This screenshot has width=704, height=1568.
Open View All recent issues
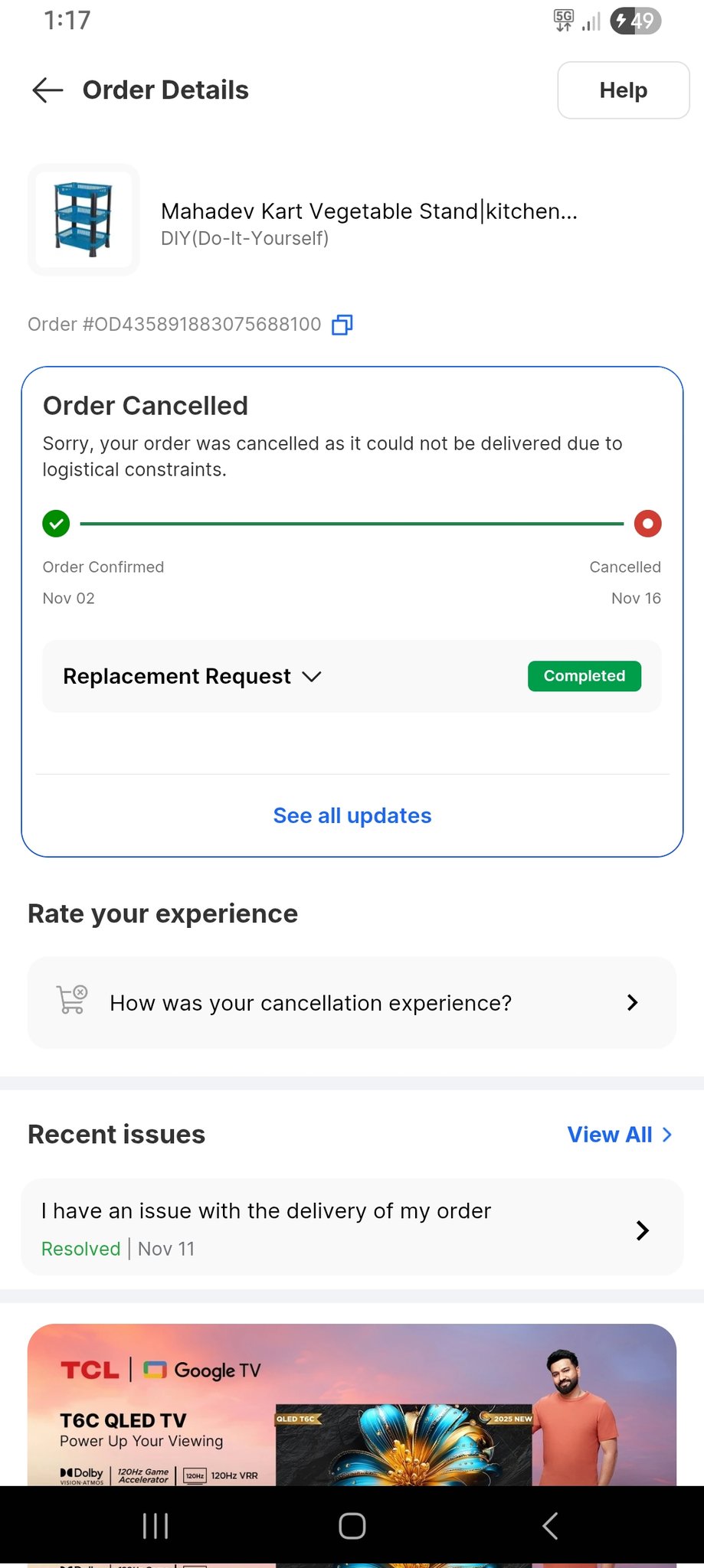(619, 1135)
